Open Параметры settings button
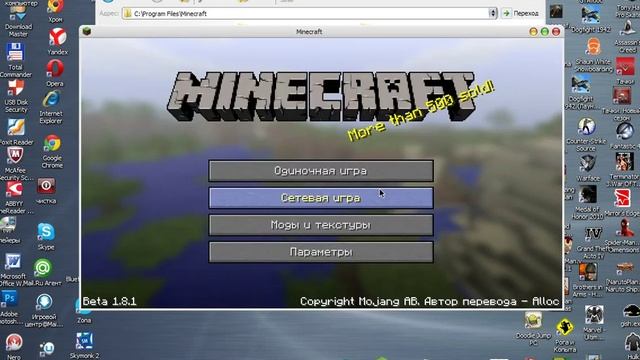 pyautogui.click(x=321, y=252)
